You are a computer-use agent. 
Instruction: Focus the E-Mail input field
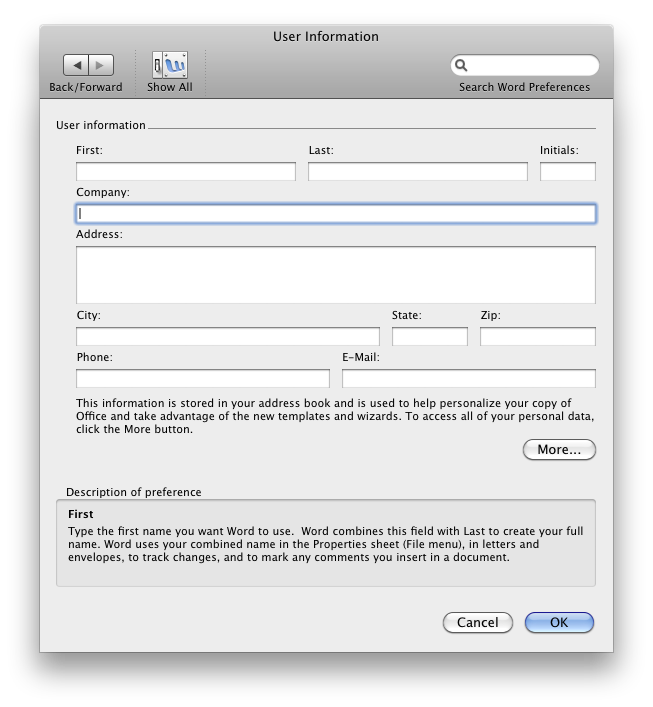pyautogui.click(x=468, y=379)
